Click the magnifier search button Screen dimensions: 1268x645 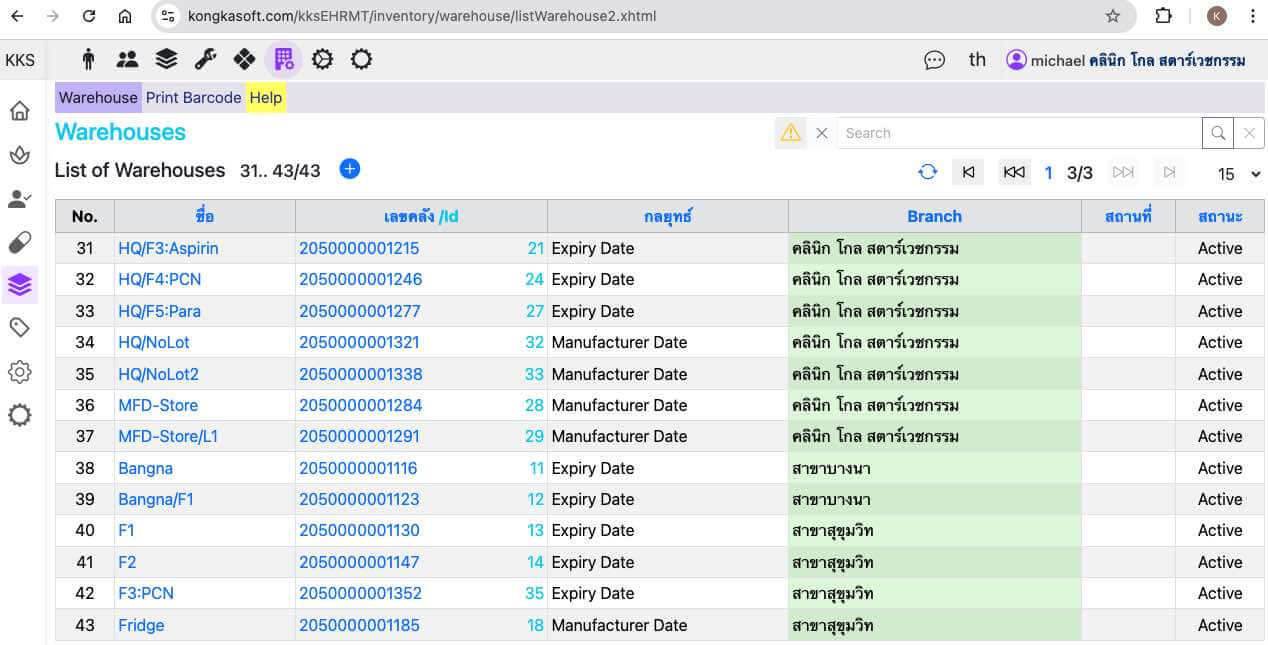[1217, 133]
